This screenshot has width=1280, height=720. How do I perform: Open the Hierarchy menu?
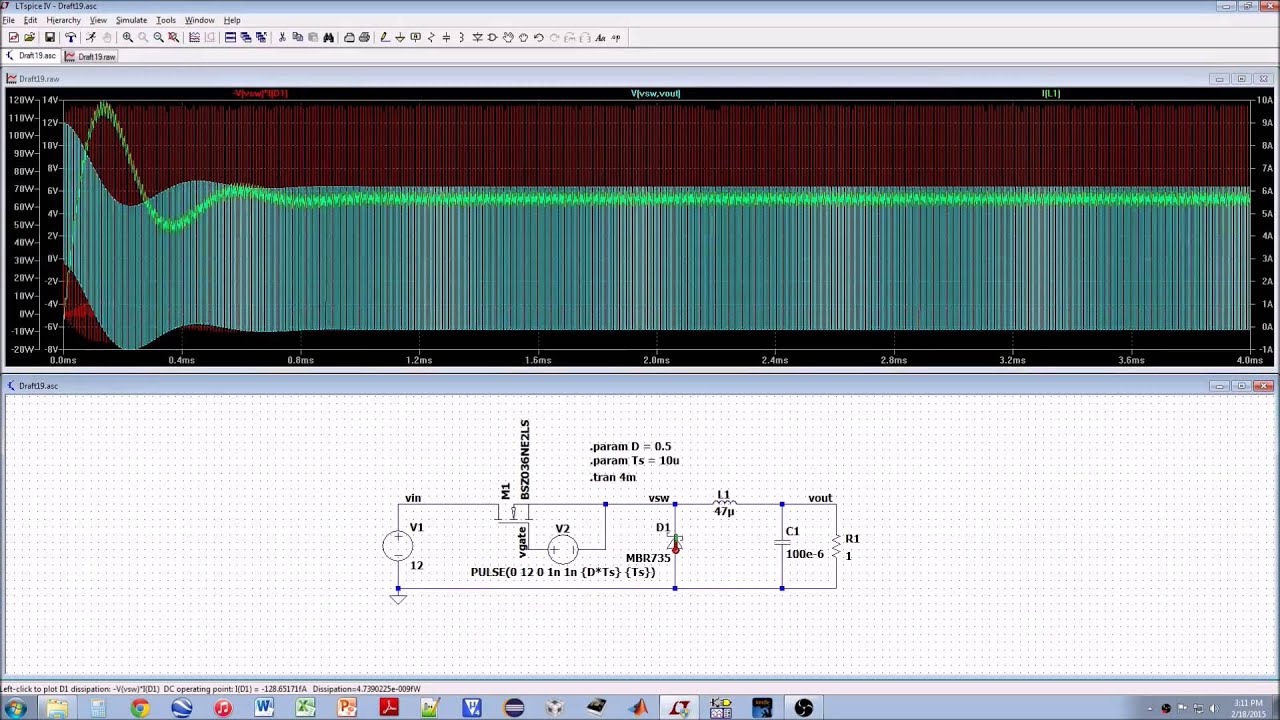(63, 20)
